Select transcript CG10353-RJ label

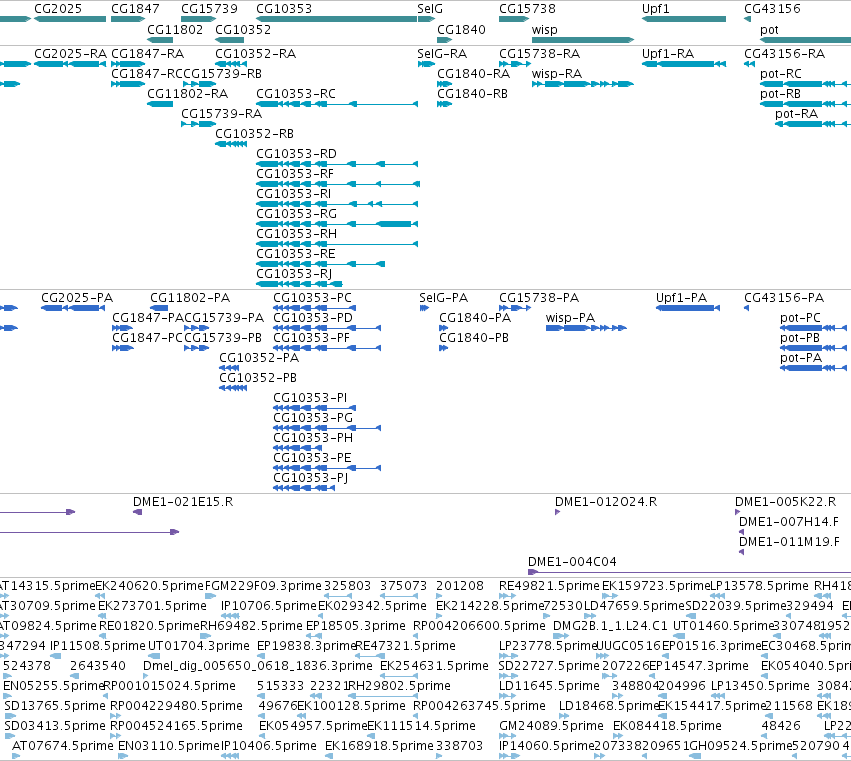click(x=294, y=274)
